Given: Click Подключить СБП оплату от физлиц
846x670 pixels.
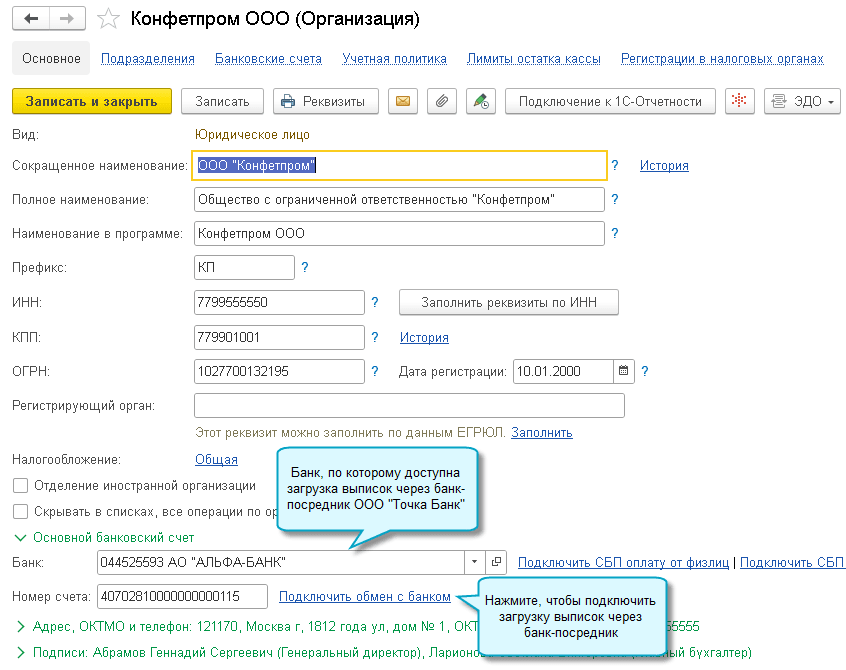Looking at the screenshot, I should [623, 562].
